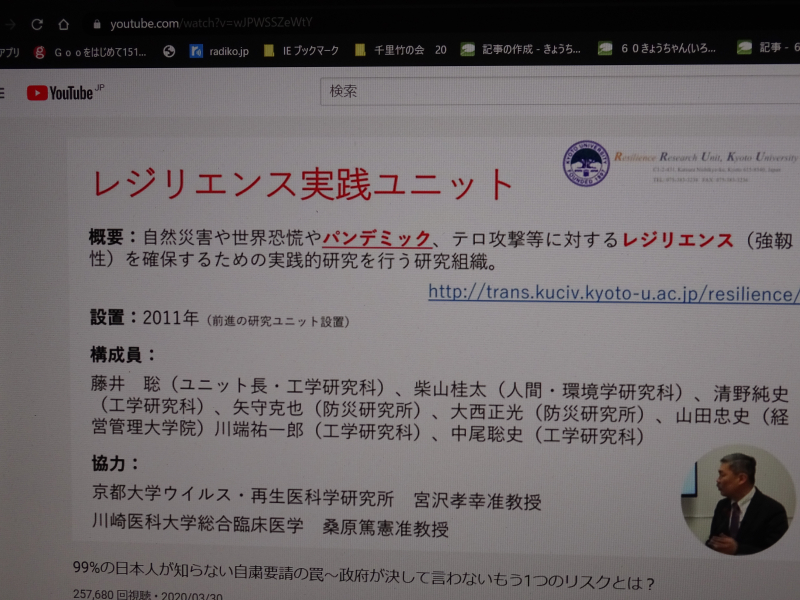
Task: Open the 記事の作成 - きょうち bookmark
Action: click(x=520, y=49)
